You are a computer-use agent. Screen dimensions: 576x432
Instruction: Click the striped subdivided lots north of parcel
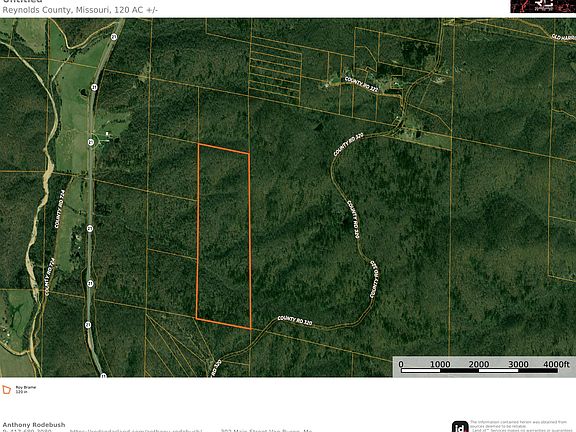[275, 69]
